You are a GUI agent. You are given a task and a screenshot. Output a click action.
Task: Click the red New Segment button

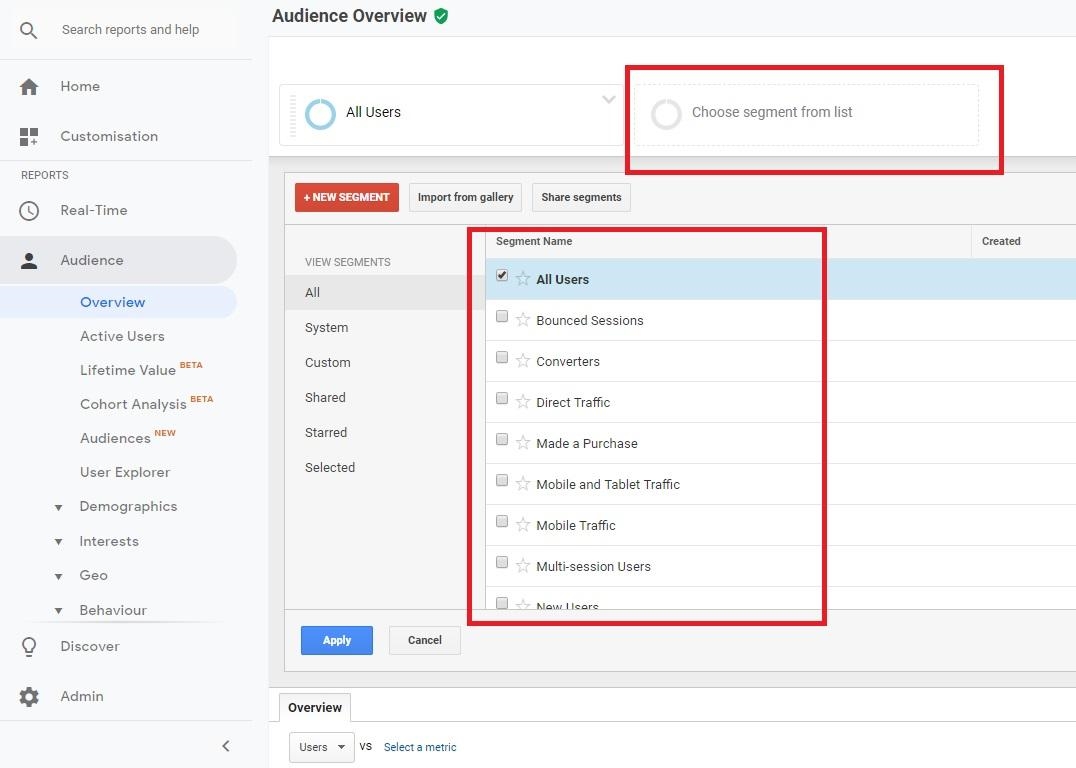pos(346,197)
